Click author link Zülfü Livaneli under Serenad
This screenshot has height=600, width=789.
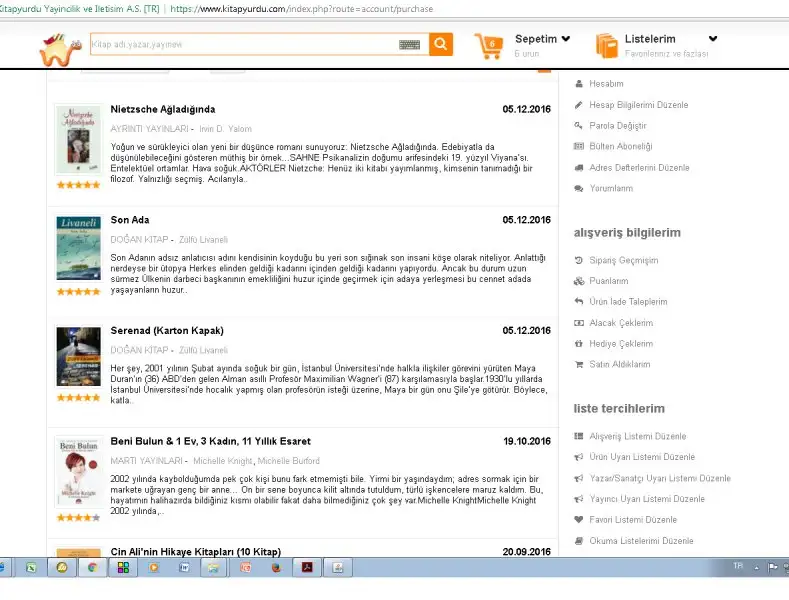[203, 350]
